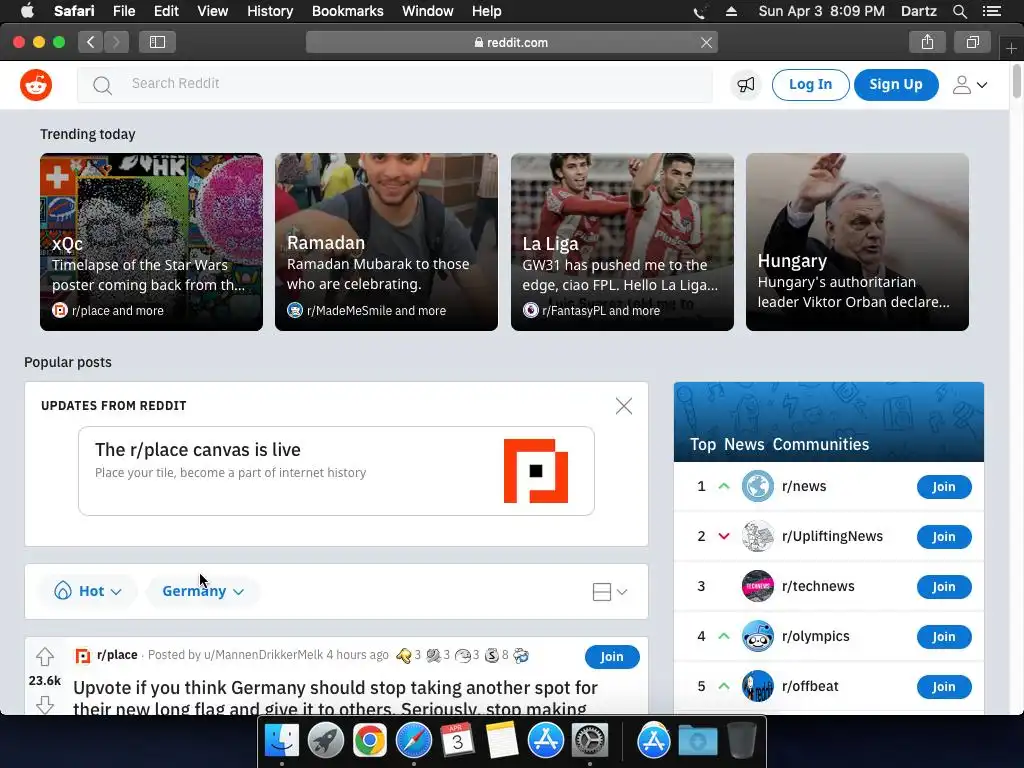Expand the Hot sort dropdown
1024x768 pixels.
[x=88, y=591]
